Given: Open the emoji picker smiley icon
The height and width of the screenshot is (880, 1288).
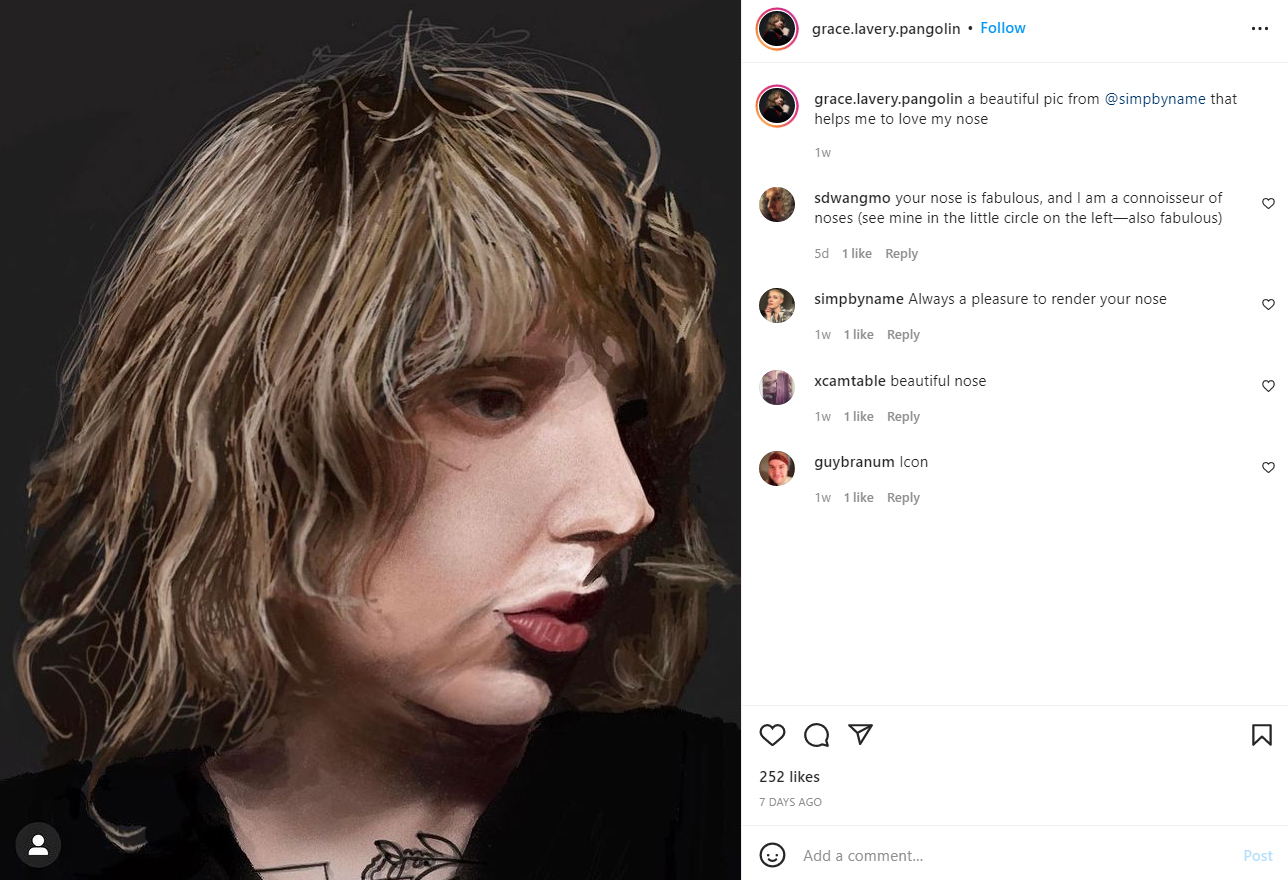Looking at the screenshot, I should click(772, 855).
